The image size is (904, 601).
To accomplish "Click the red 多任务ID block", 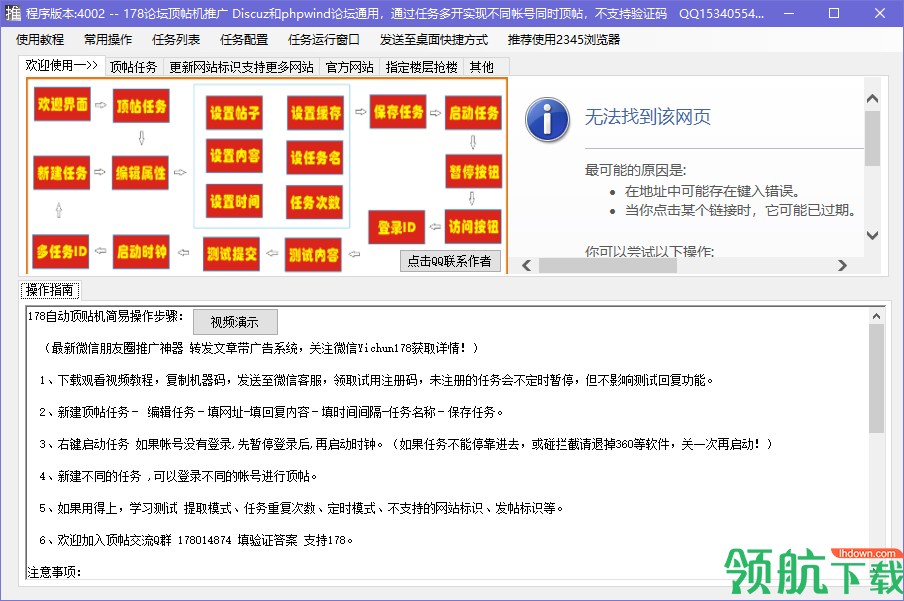I will [x=61, y=251].
